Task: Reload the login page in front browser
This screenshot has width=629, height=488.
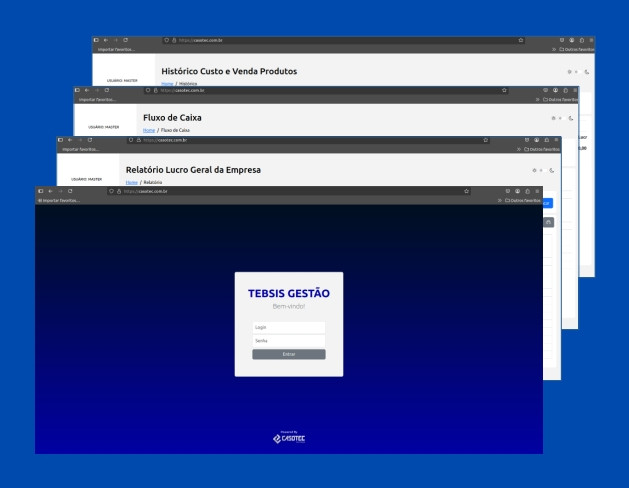Action: (70, 190)
